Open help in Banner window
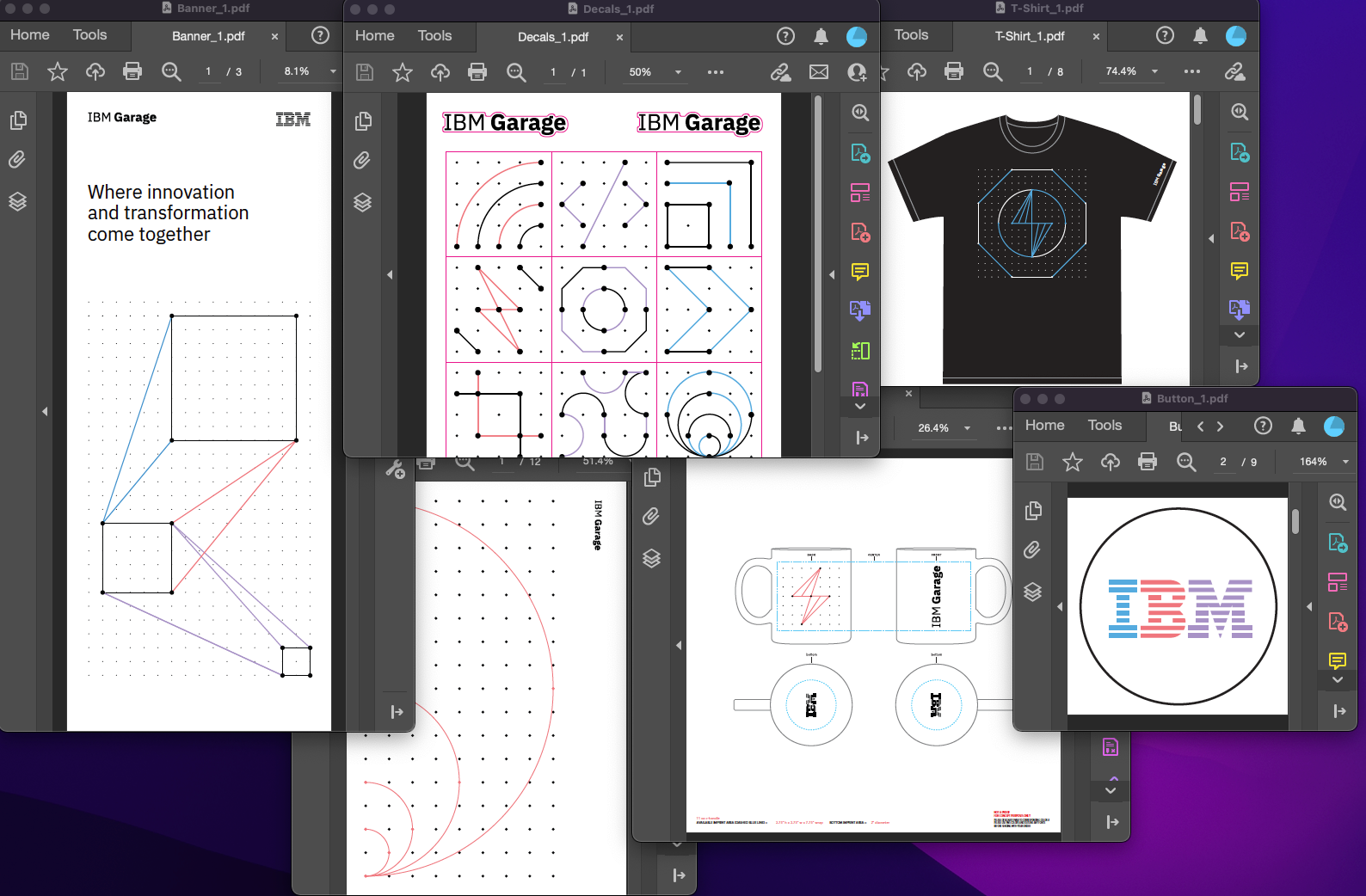 [320, 35]
